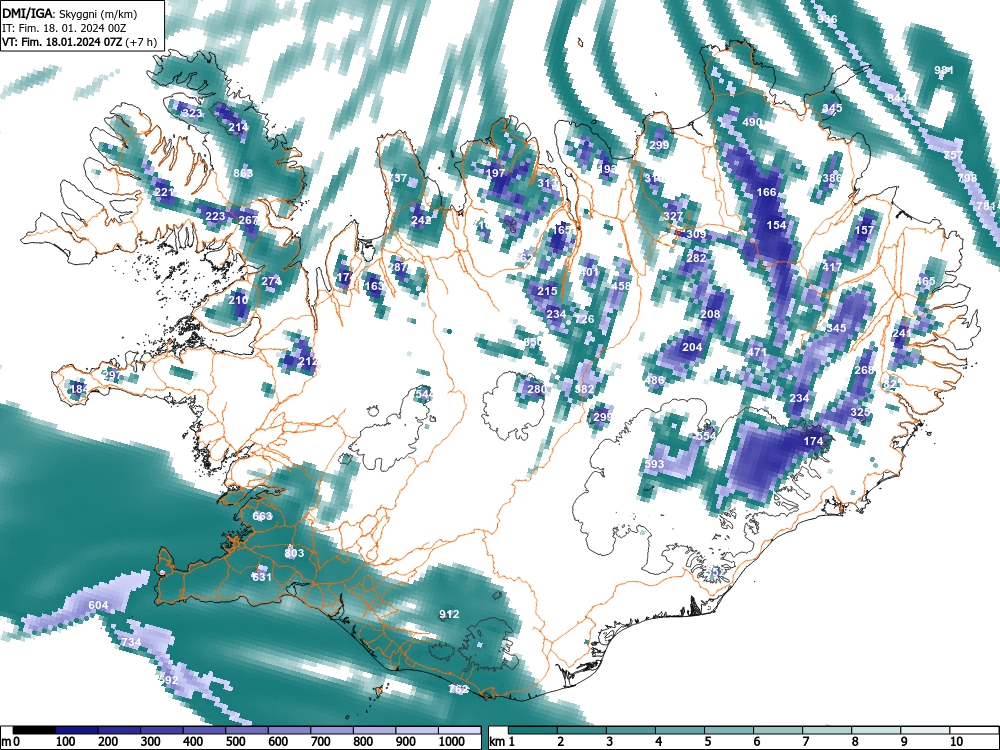Click the 6 label on the km legend
This screenshot has width=1000, height=750.
756,742
